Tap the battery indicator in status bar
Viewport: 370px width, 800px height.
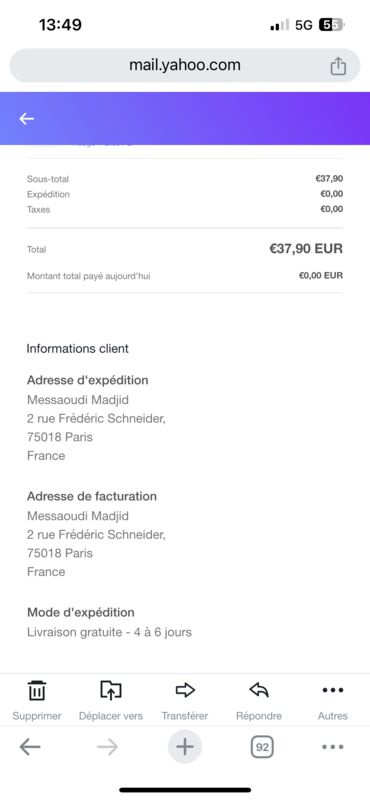coord(332,25)
